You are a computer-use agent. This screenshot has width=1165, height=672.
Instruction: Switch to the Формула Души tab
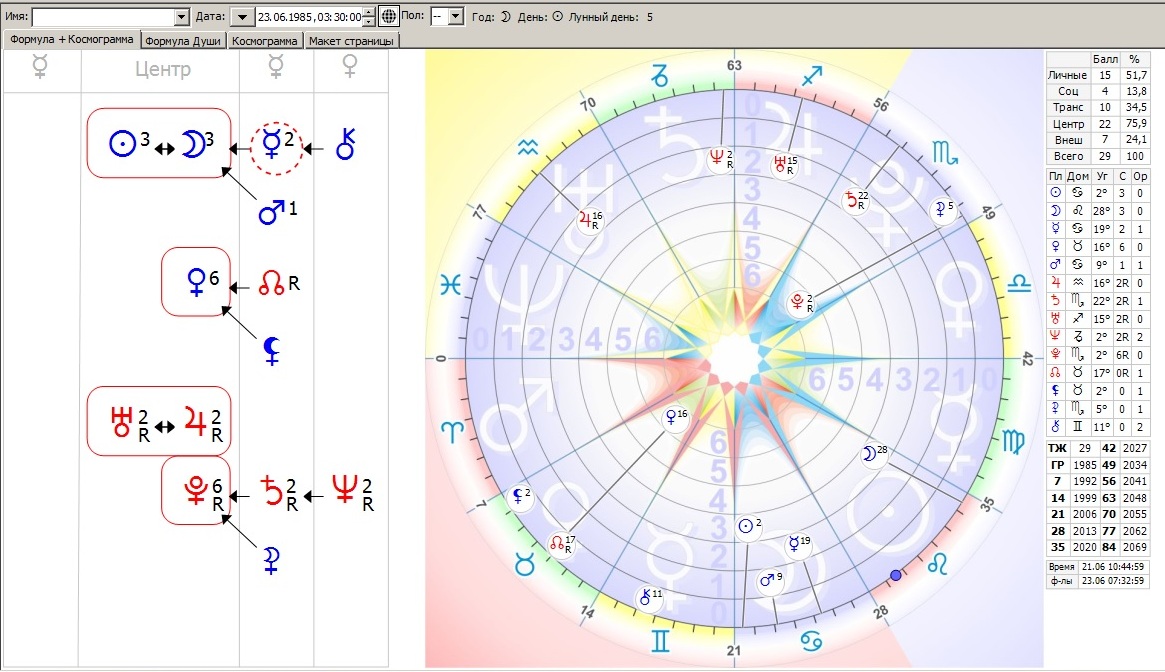coord(183,41)
